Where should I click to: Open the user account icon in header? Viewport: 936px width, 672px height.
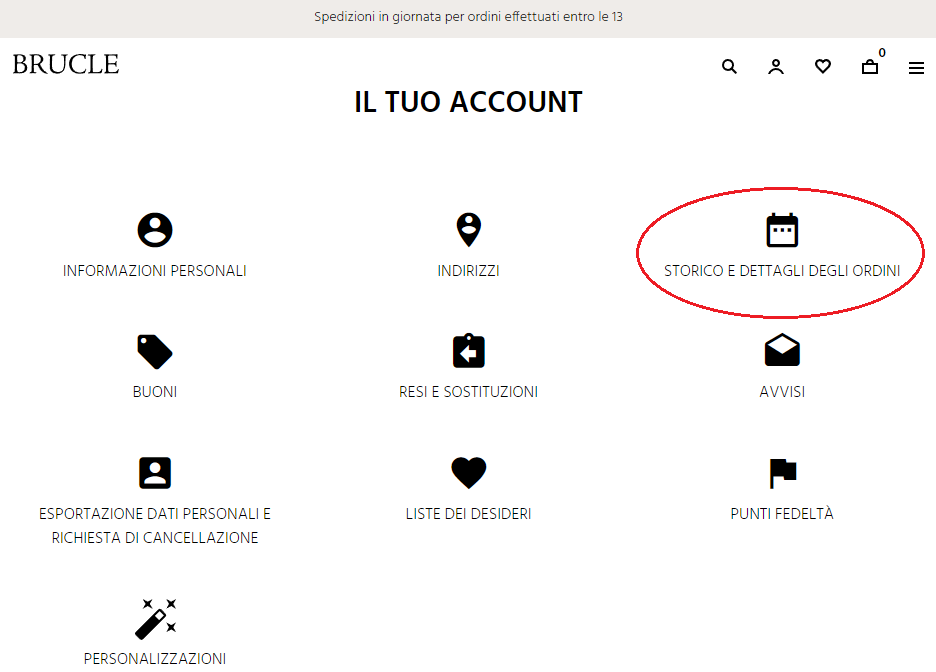click(776, 67)
